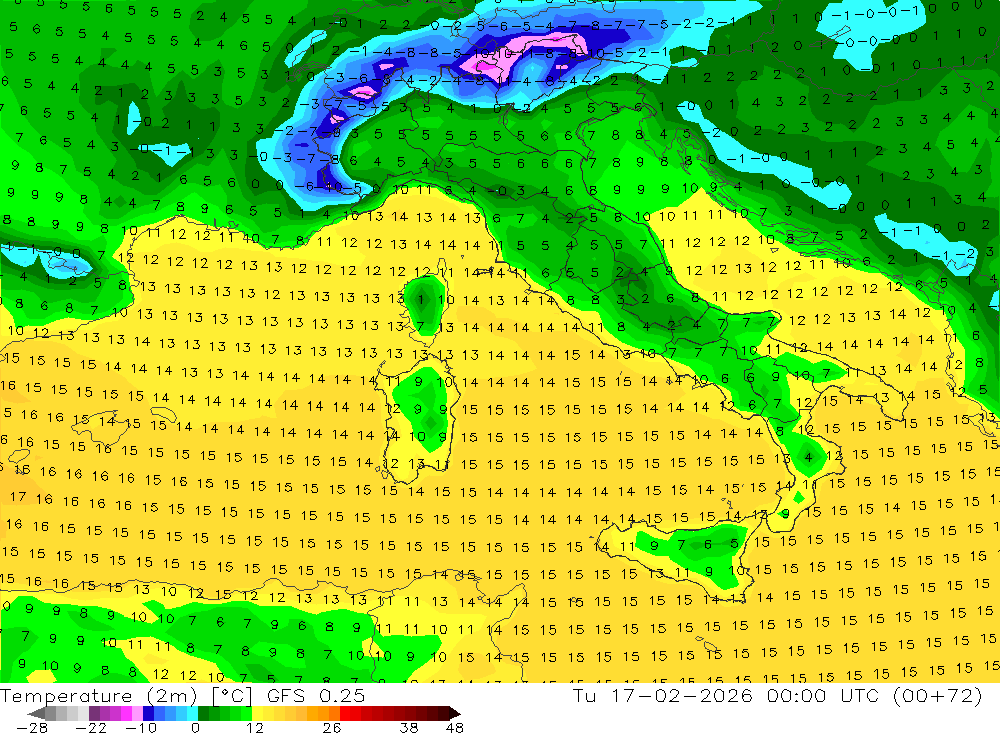The width and height of the screenshot is (1000, 733).
Task: Click the "4" value in the Calabria green patch
Action: point(809,457)
